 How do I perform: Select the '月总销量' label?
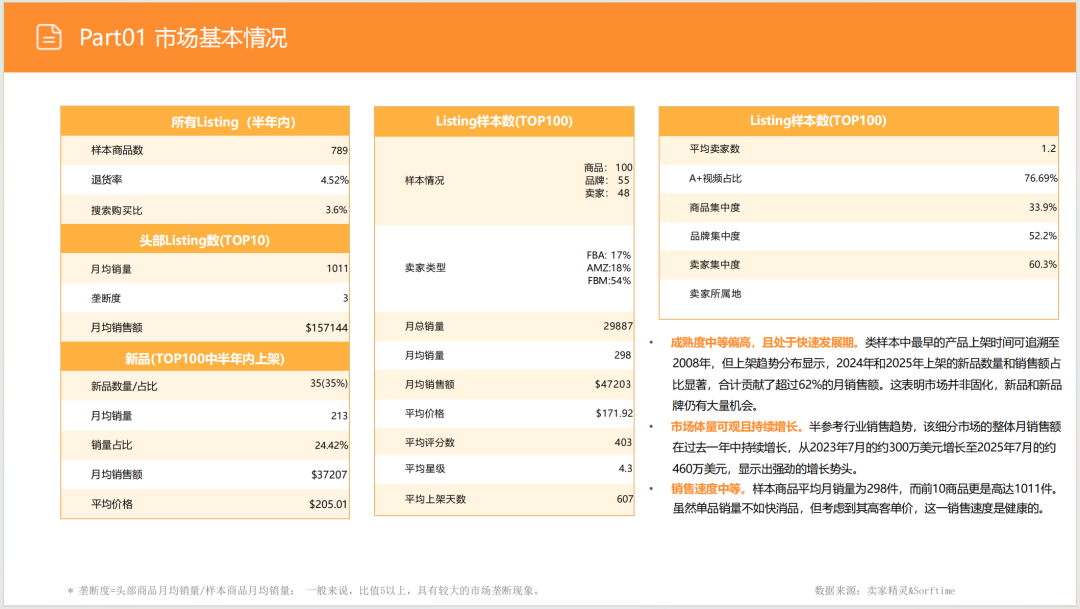(424, 327)
